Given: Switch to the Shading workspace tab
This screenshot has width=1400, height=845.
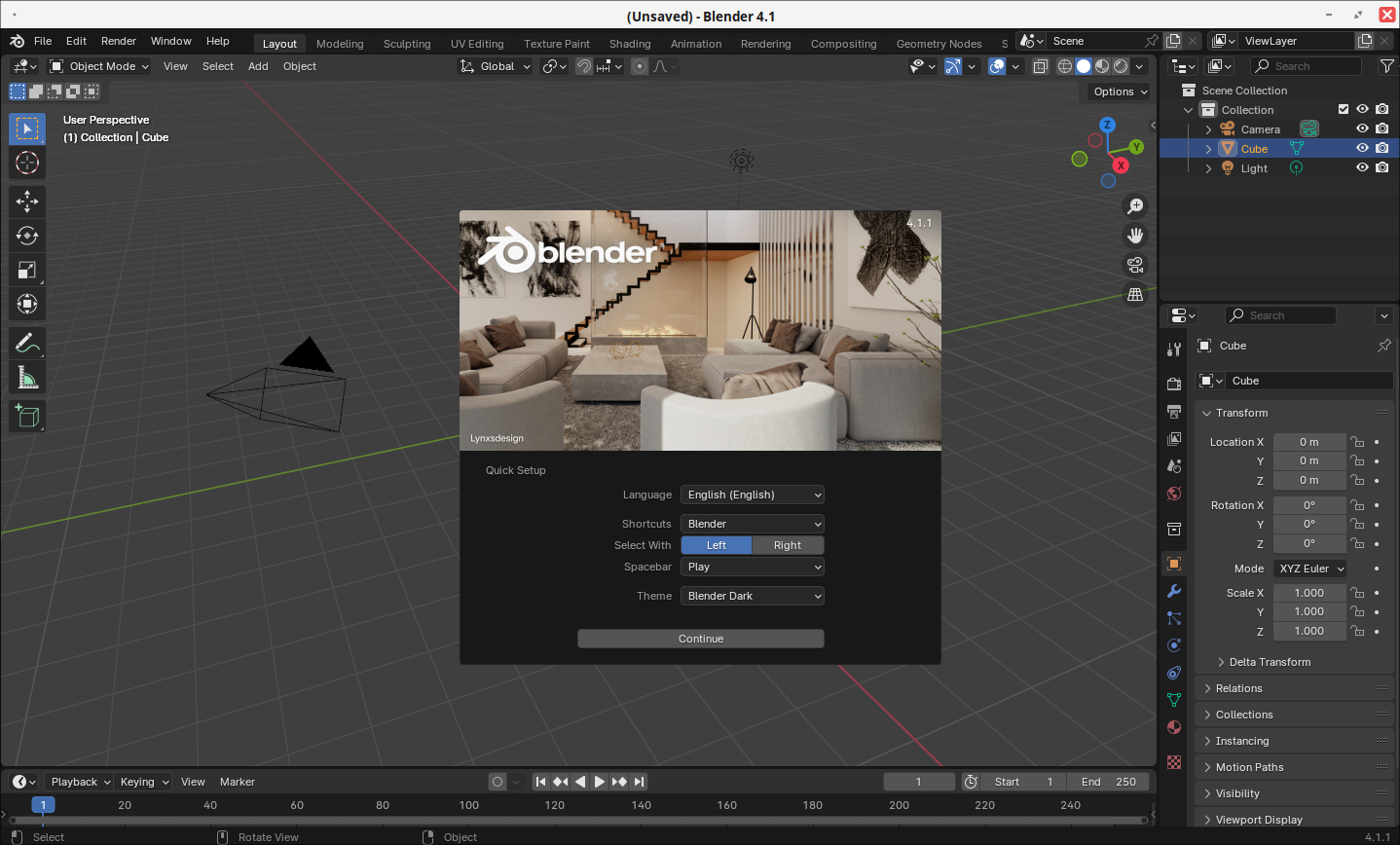Looking at the screenshot, I should tap(630, 44).
